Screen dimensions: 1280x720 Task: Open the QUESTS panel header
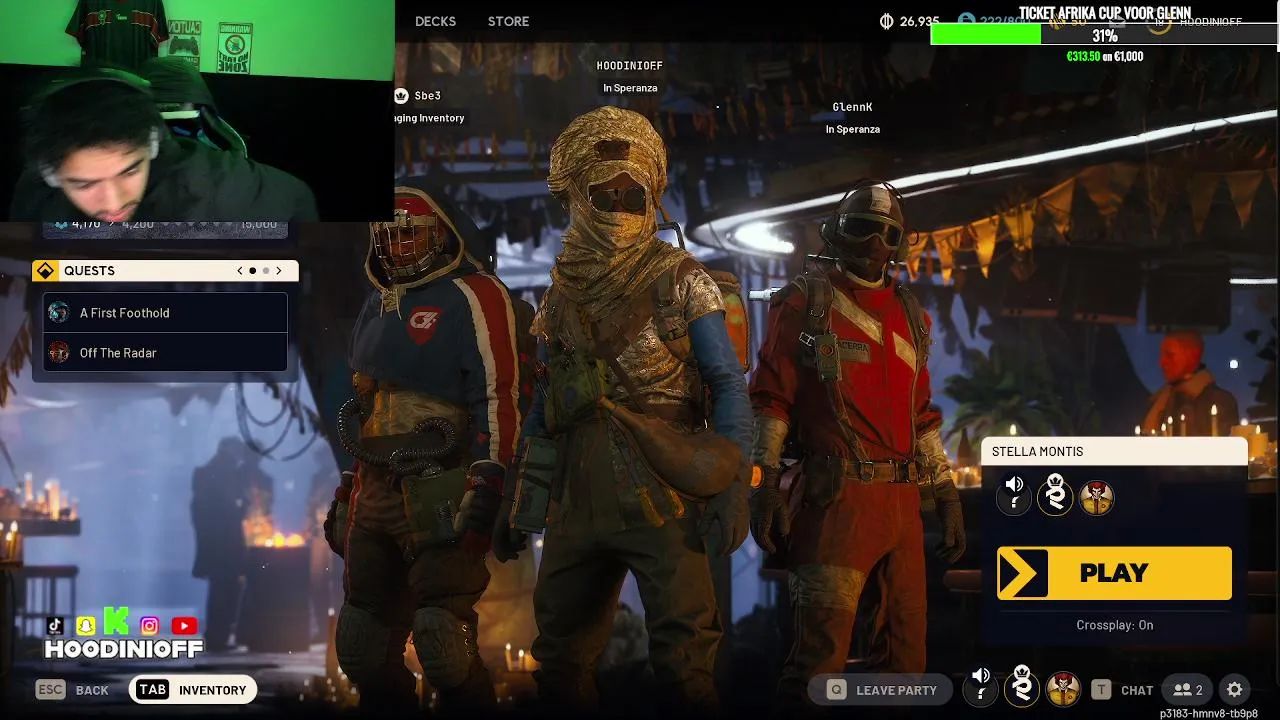click(x=165, y=271)
